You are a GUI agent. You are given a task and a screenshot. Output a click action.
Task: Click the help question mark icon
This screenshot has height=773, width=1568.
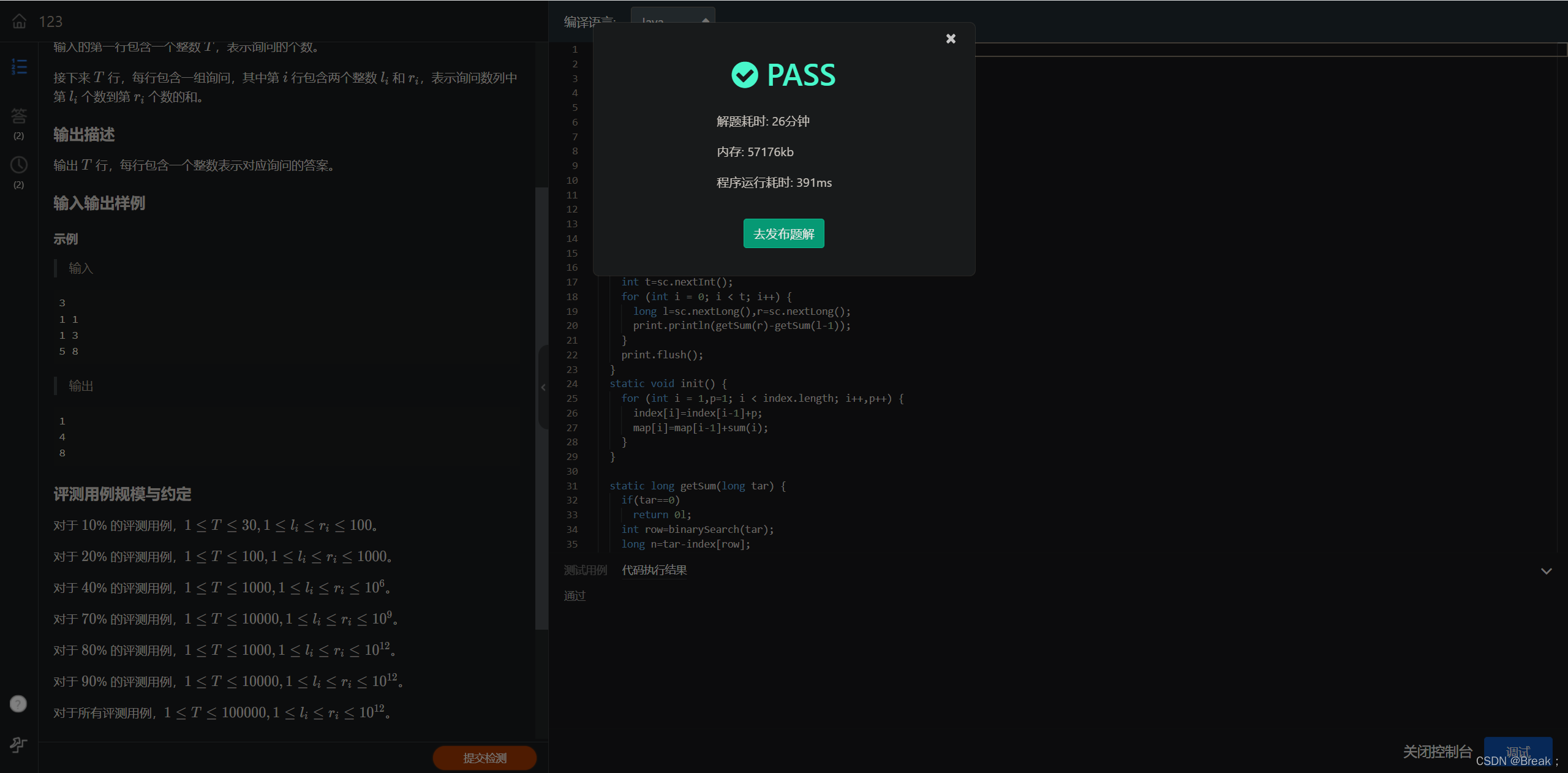(18, 704)
